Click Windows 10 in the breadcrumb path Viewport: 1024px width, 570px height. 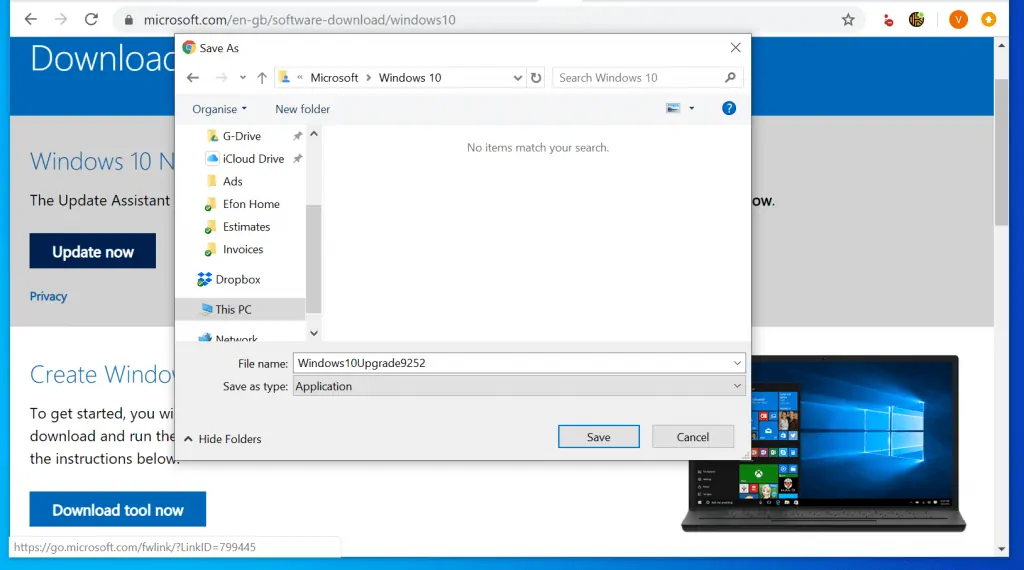410,78
